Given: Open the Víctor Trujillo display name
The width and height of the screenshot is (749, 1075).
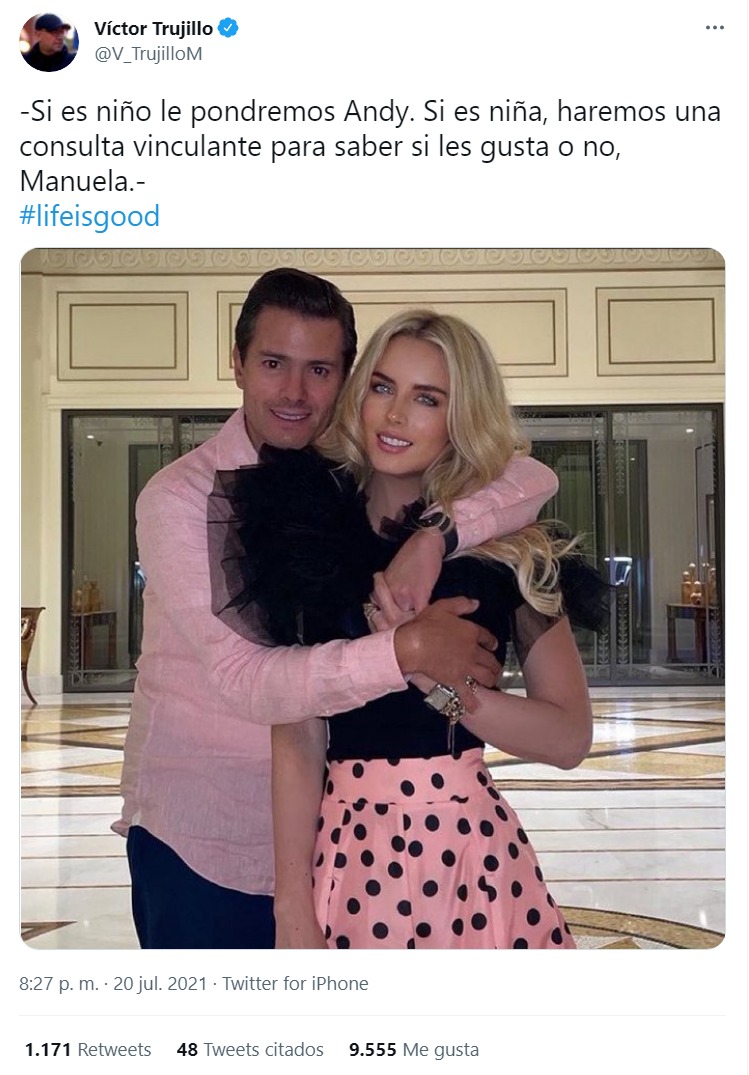Looking at the screenshot, I should 153,29.
